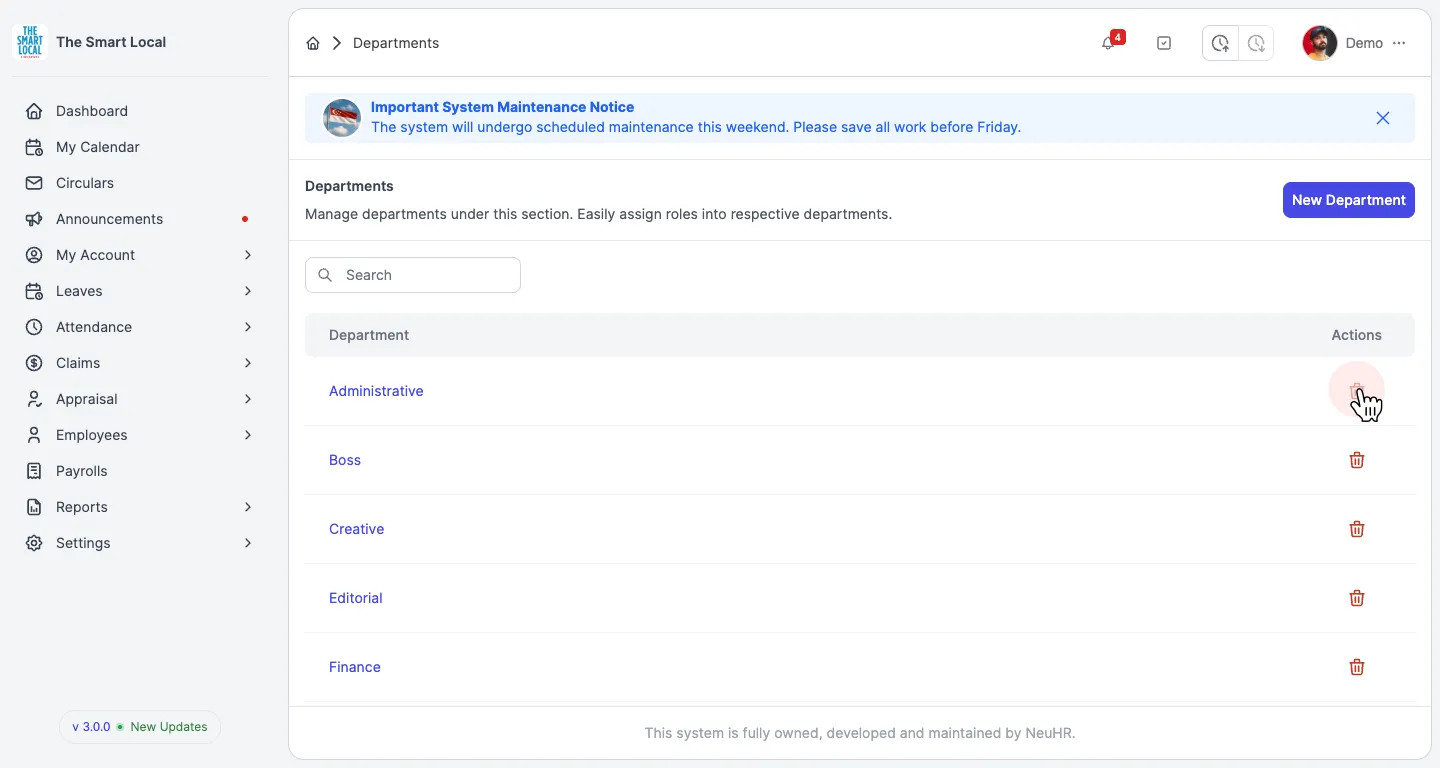
Task: Open the tasks checklist icon
Action: point(1164,43)
